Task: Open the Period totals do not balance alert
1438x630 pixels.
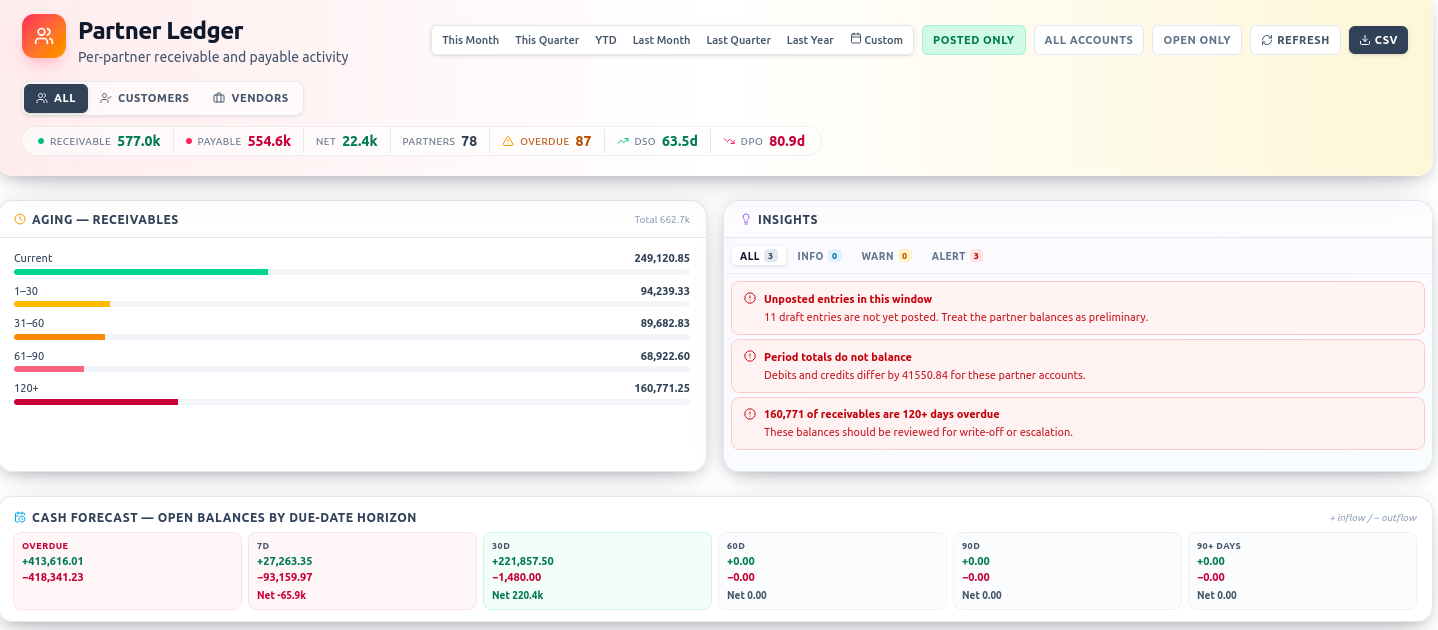Action: pyautogui.click(x=1078, y=365)
